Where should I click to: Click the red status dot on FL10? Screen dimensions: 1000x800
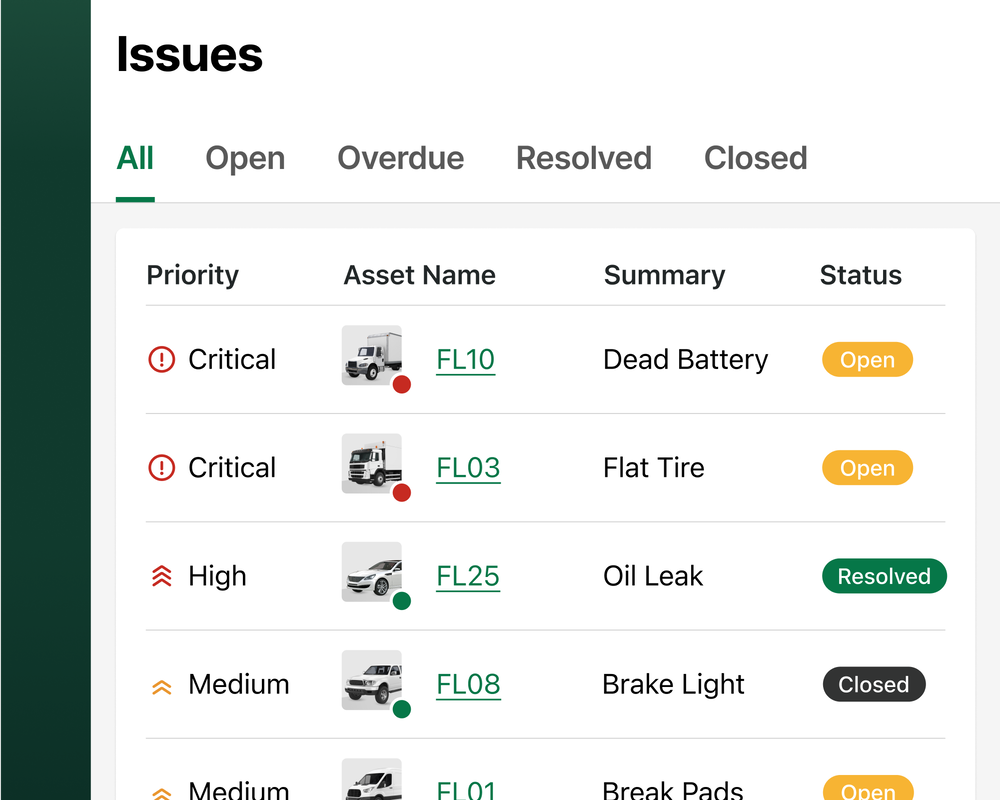point(402,385)
